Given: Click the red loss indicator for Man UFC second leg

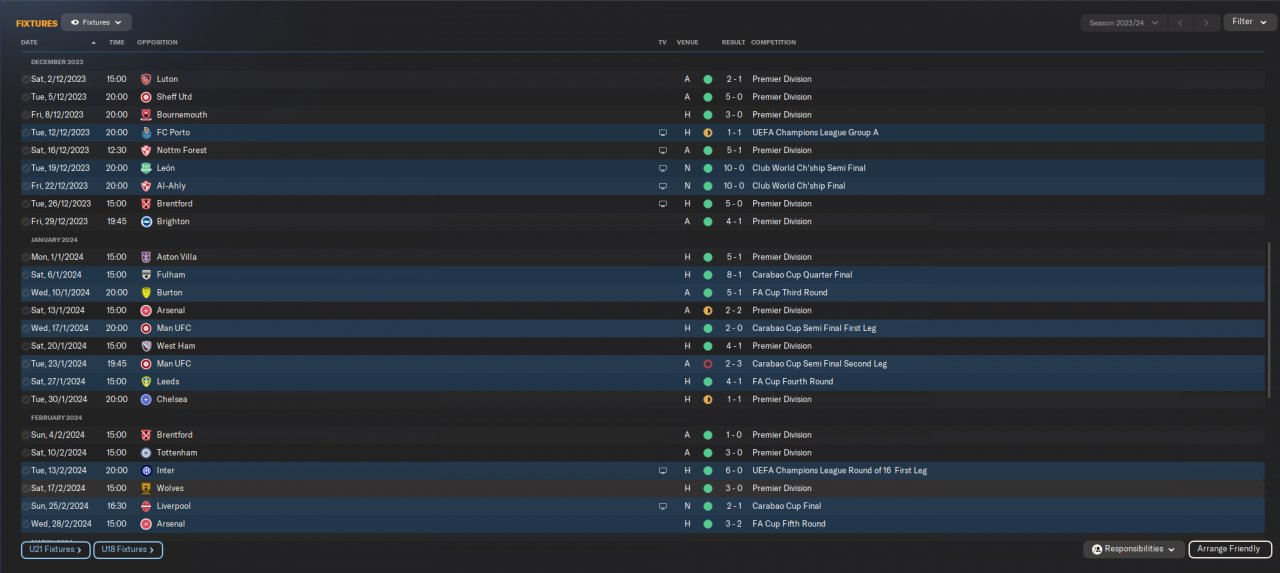Looking at the screenshot, I should [x=707, y=364].
